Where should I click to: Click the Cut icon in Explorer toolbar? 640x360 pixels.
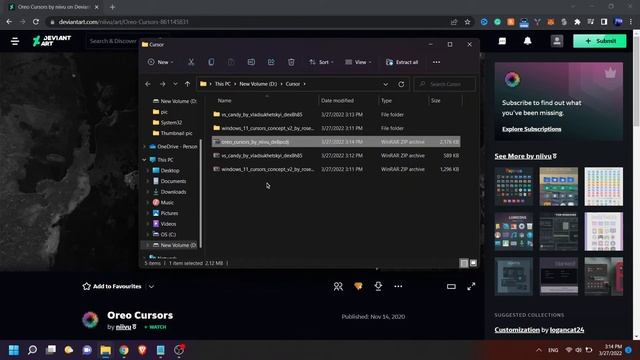[191, 62]
